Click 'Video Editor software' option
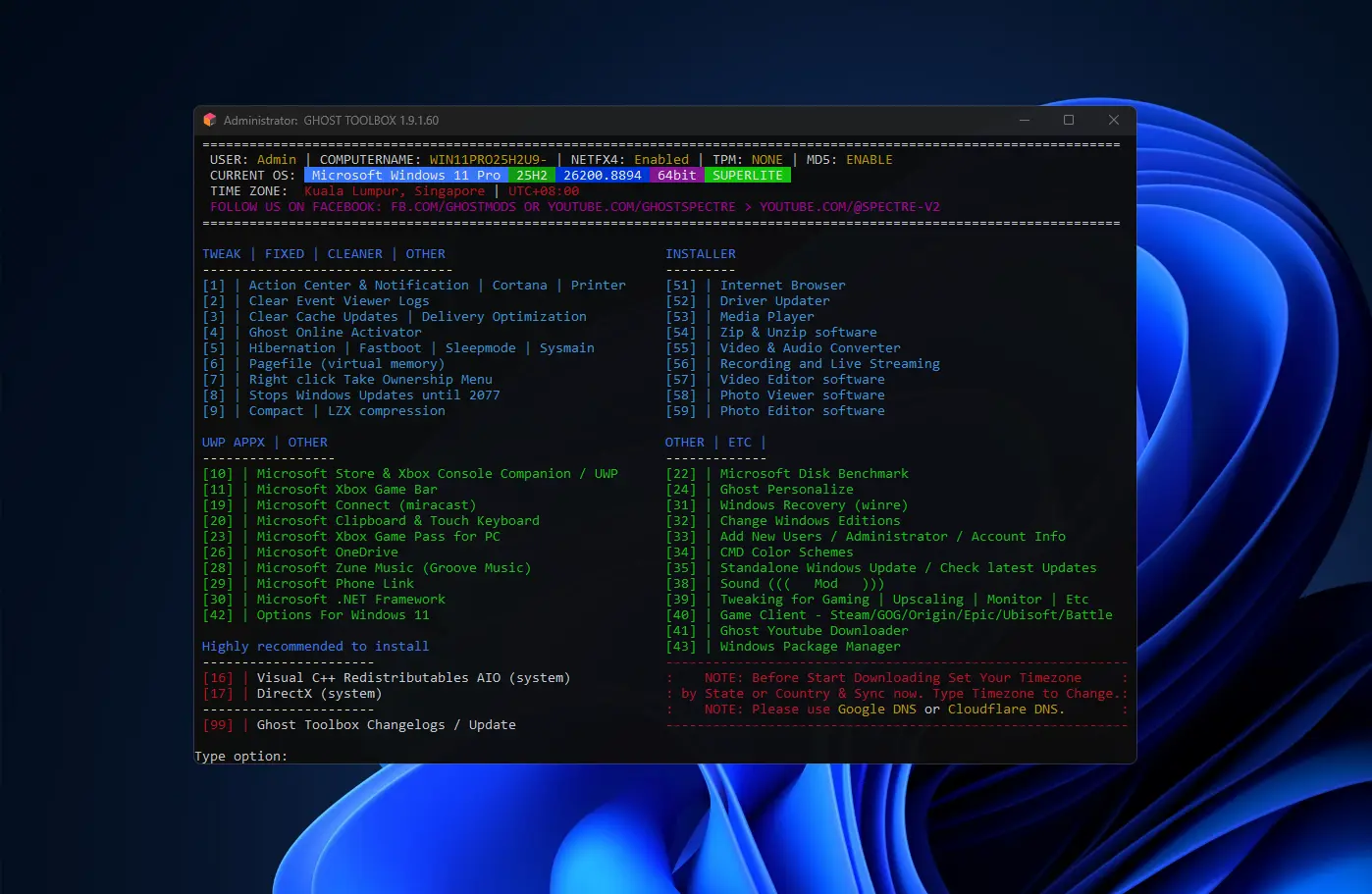 pyautogui.click(x=803, y=380)
